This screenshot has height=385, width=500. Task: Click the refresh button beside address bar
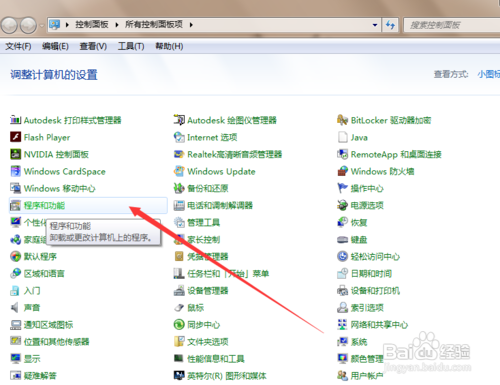[390, 25]
